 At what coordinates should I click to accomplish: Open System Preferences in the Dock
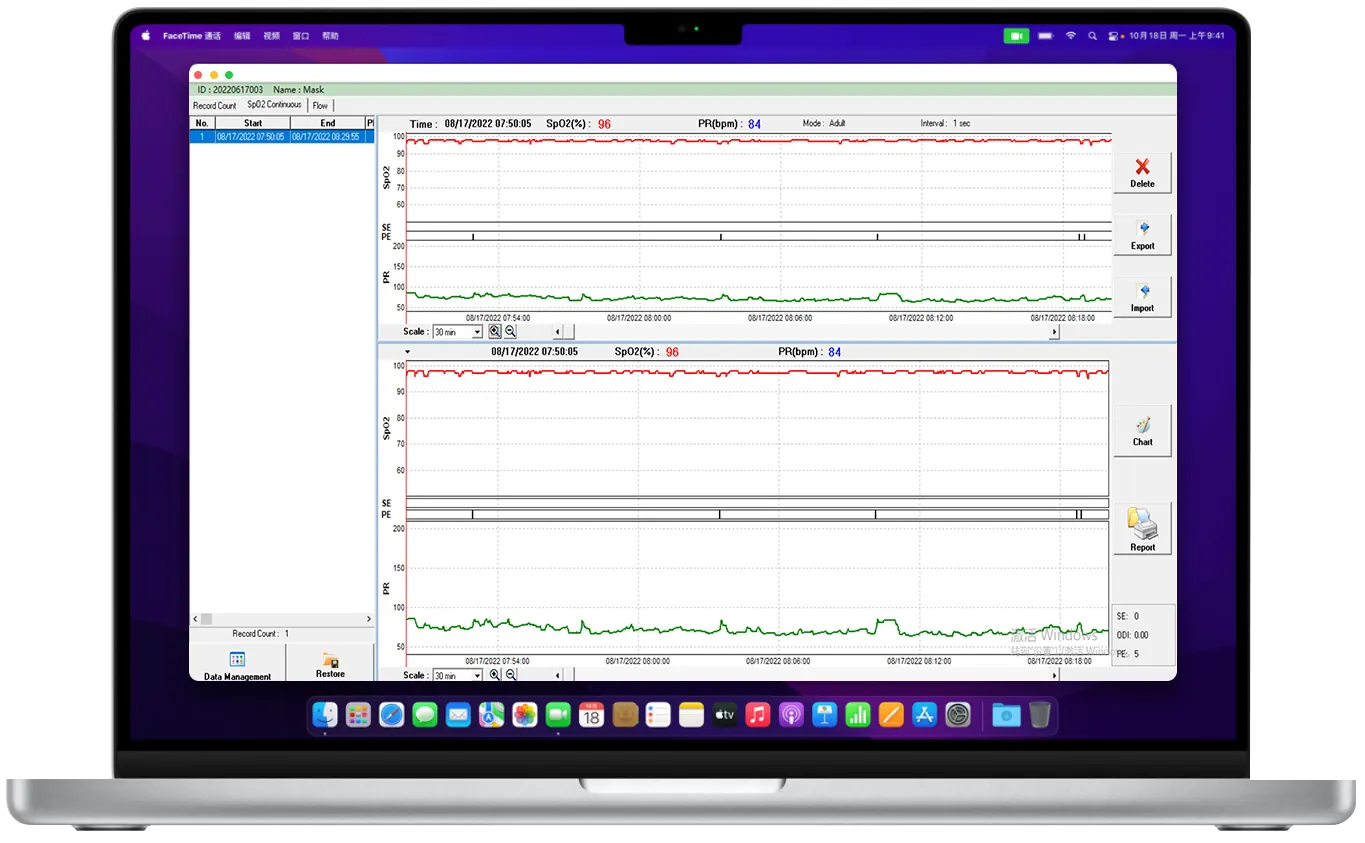[x=958, y=715]
